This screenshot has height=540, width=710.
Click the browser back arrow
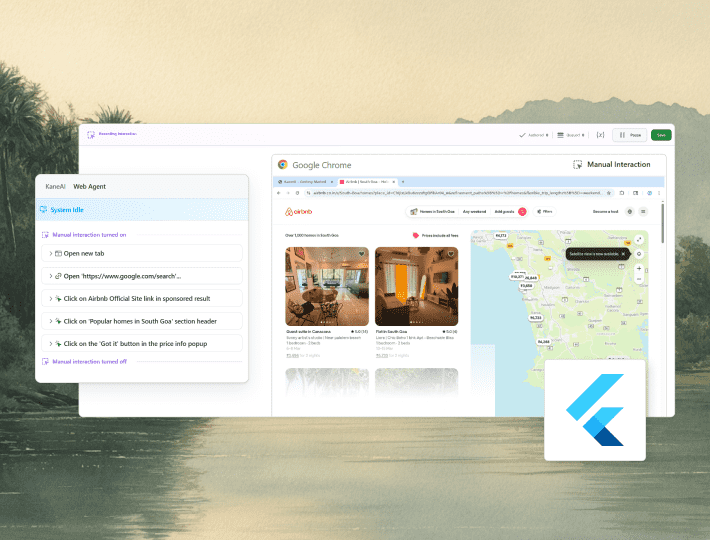[x=278, y=193]
